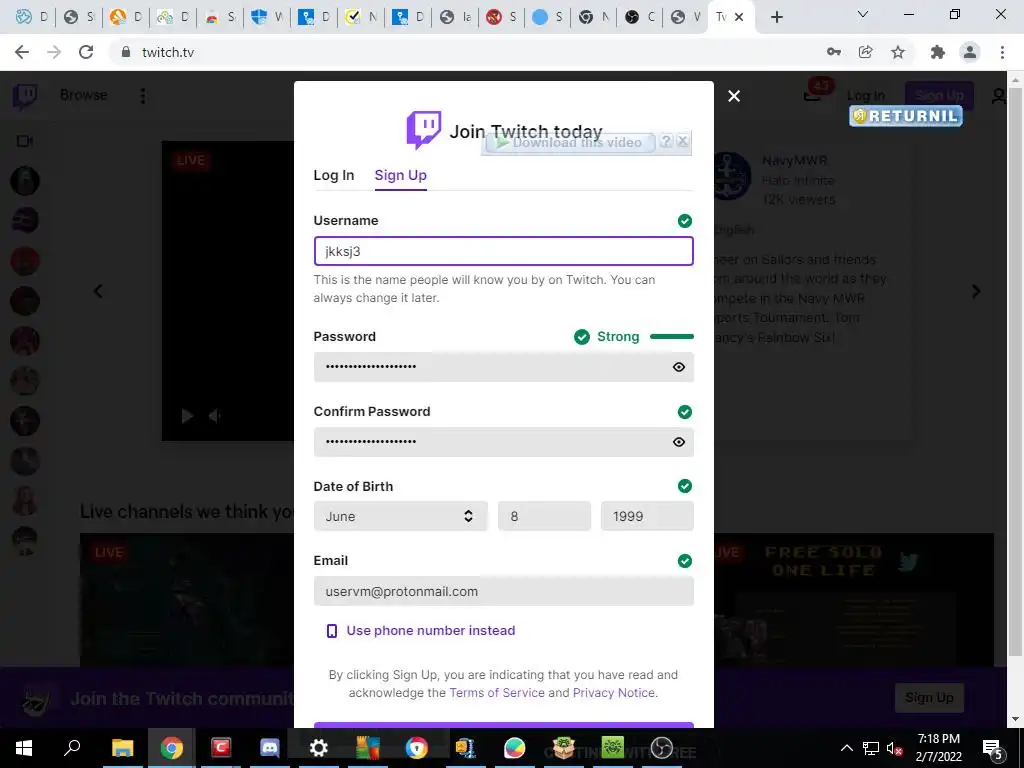Click the birth day field showing 8
Viewport: 1024px width, 768px height.
pyautogui.click(x=544, y=516)
